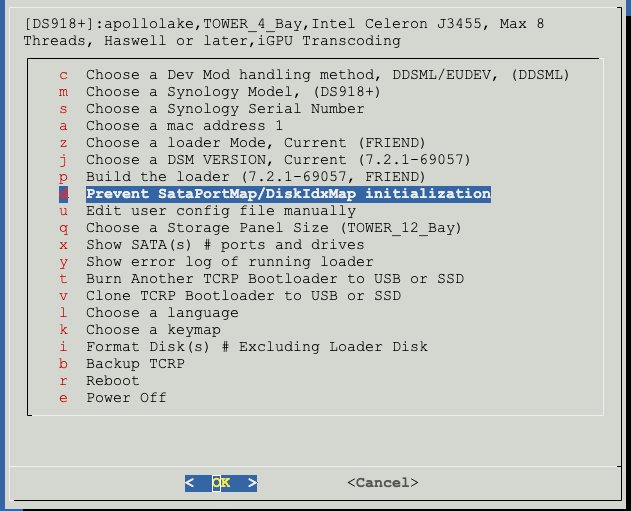Select 'Choose a keymap' entry
Viewport: 631px width, 511px height.
click(153, 330)
